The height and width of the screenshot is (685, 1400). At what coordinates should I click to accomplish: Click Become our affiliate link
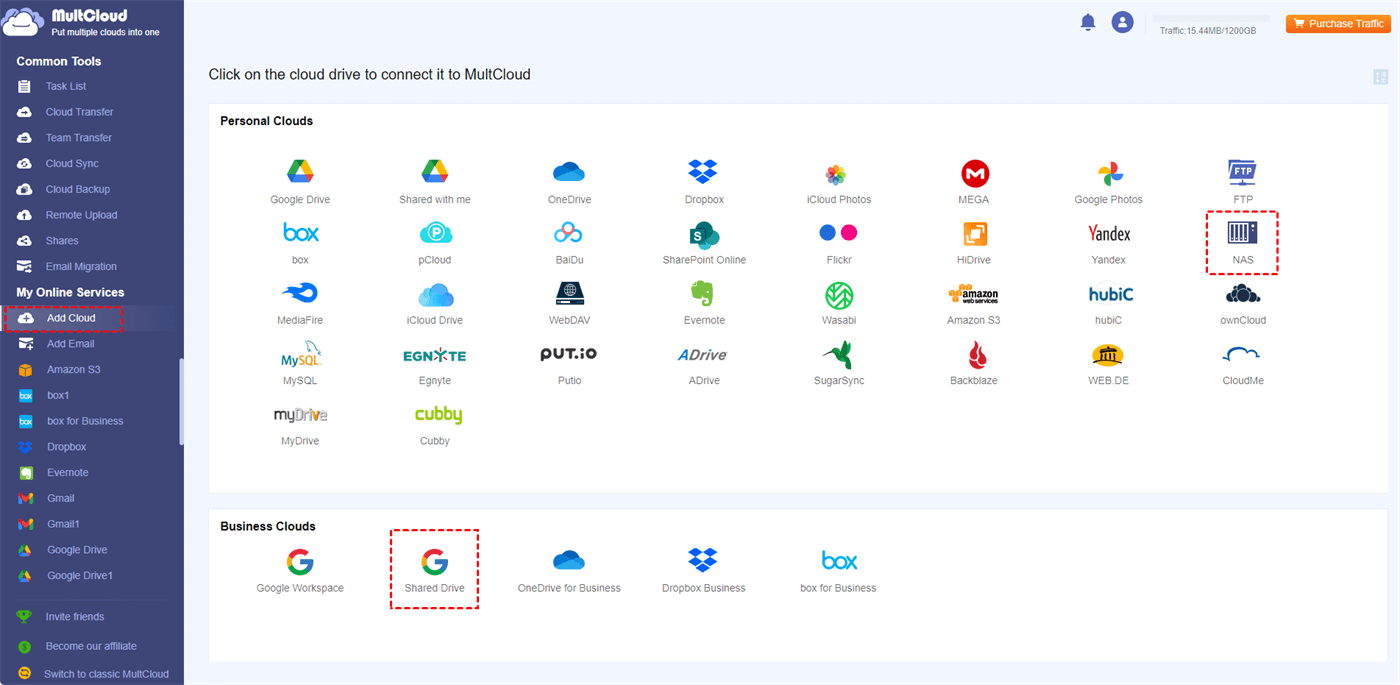click(x=91, y=646)
